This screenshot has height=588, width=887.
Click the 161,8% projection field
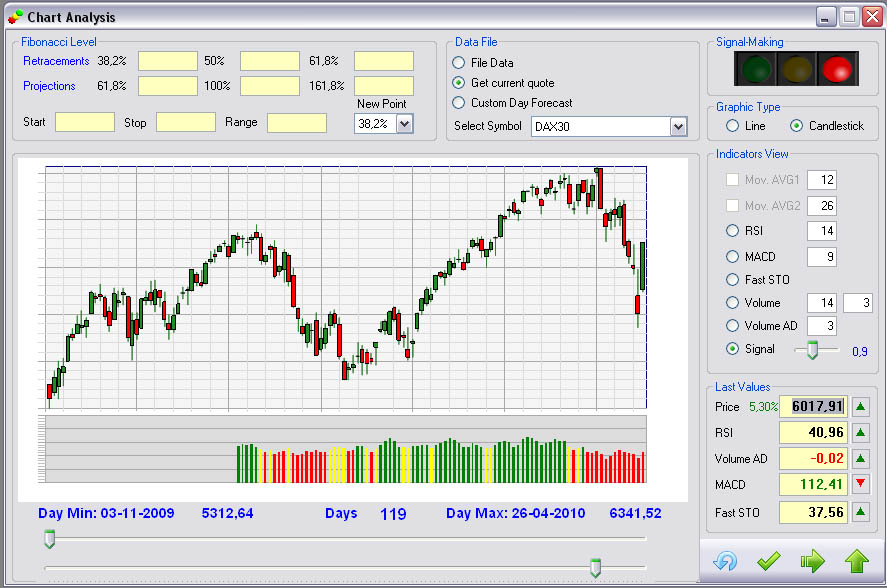tap(384, 86)
